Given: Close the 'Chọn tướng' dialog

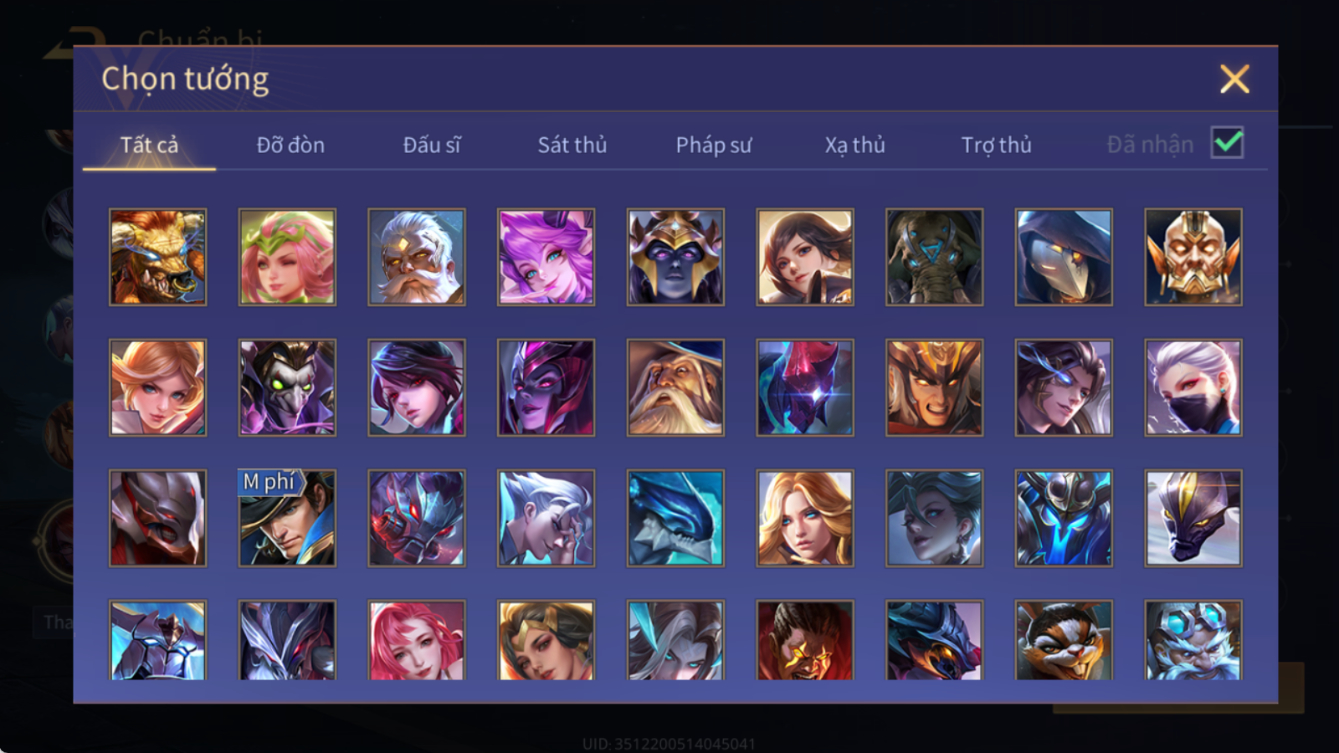Looking at the screenshot, I should pyautogui.click(x=1235, y=79).
